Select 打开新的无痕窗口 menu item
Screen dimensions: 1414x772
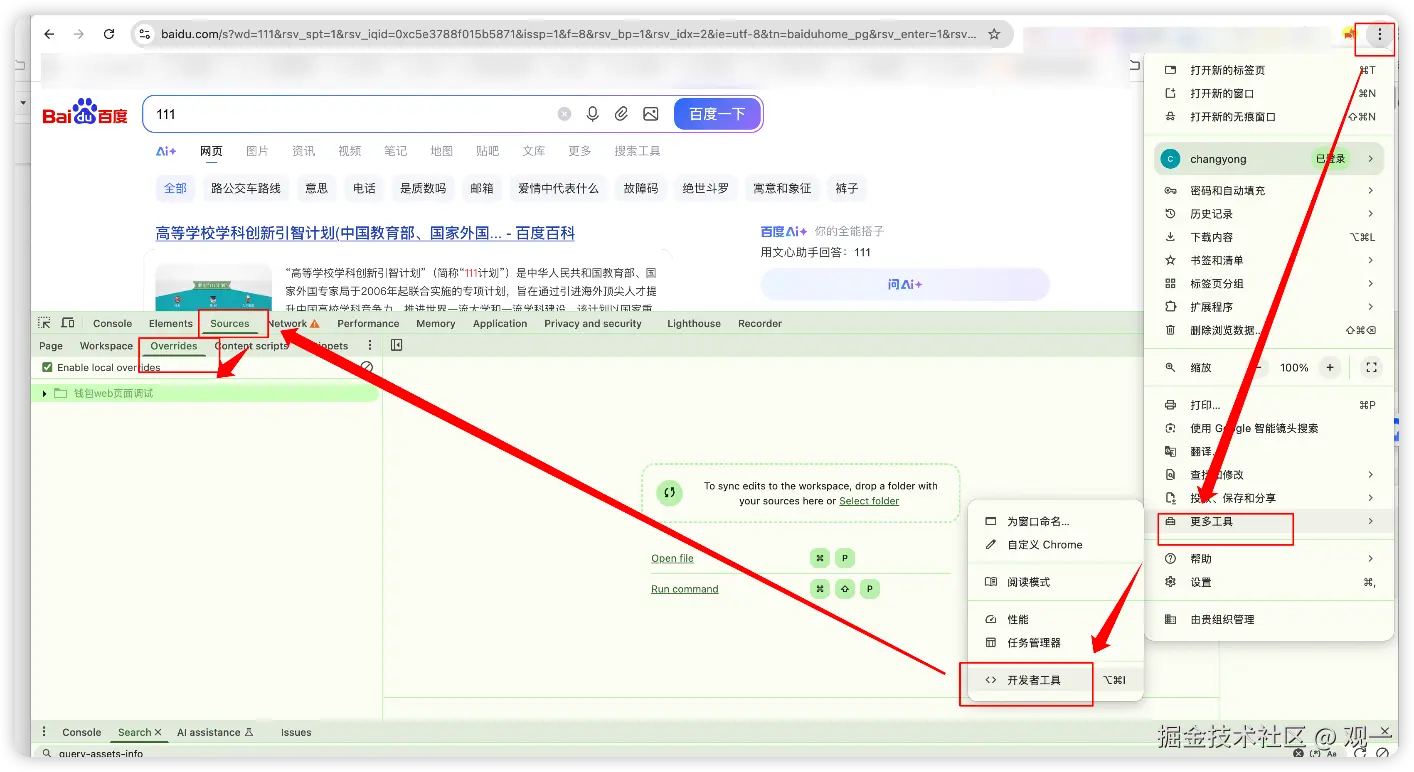[x=1270, y=116]
